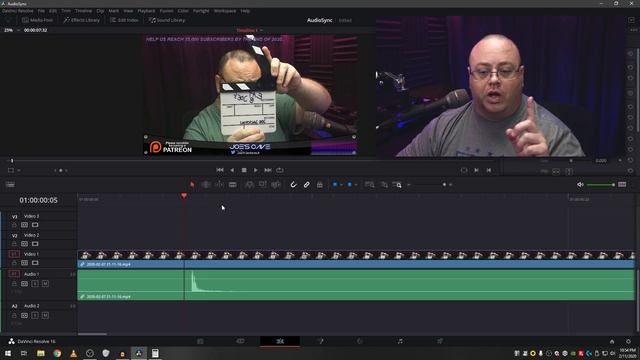Toggle auto select on Video 3 track

pyautogui.click(x=24, y=225)
